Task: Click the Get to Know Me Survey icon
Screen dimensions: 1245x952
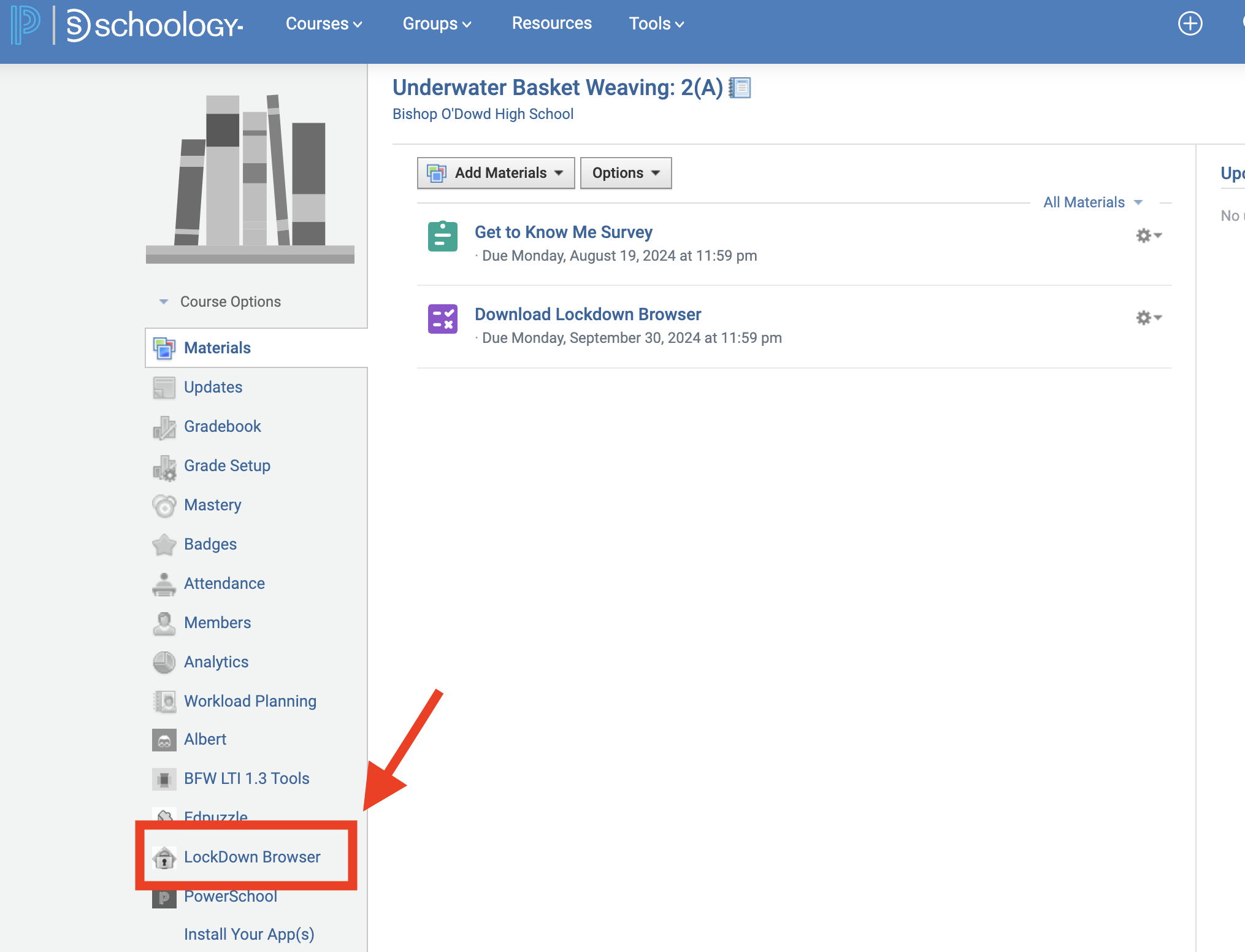Action: tap(442, 237)
